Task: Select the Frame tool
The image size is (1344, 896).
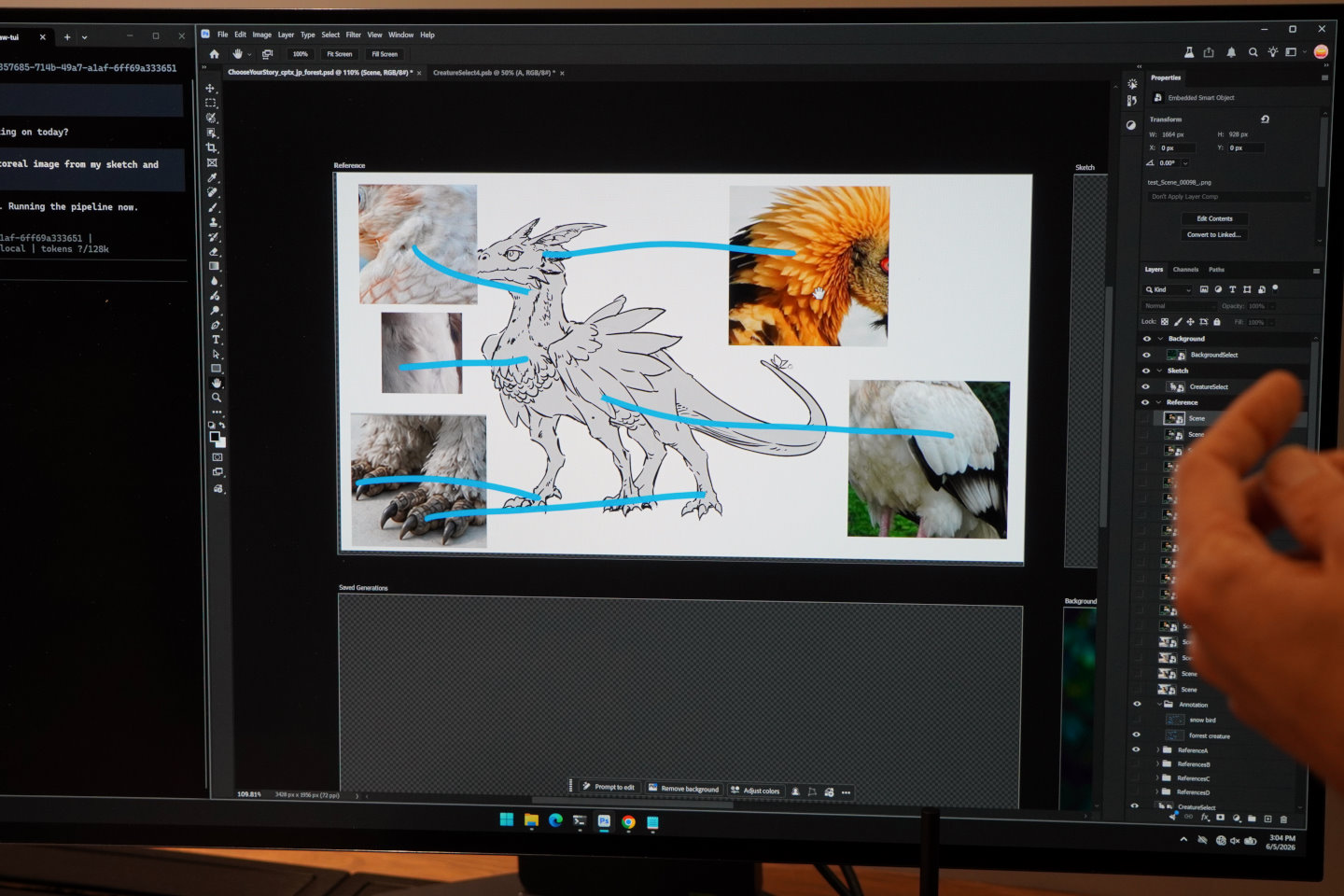Action: pos(212,162)
